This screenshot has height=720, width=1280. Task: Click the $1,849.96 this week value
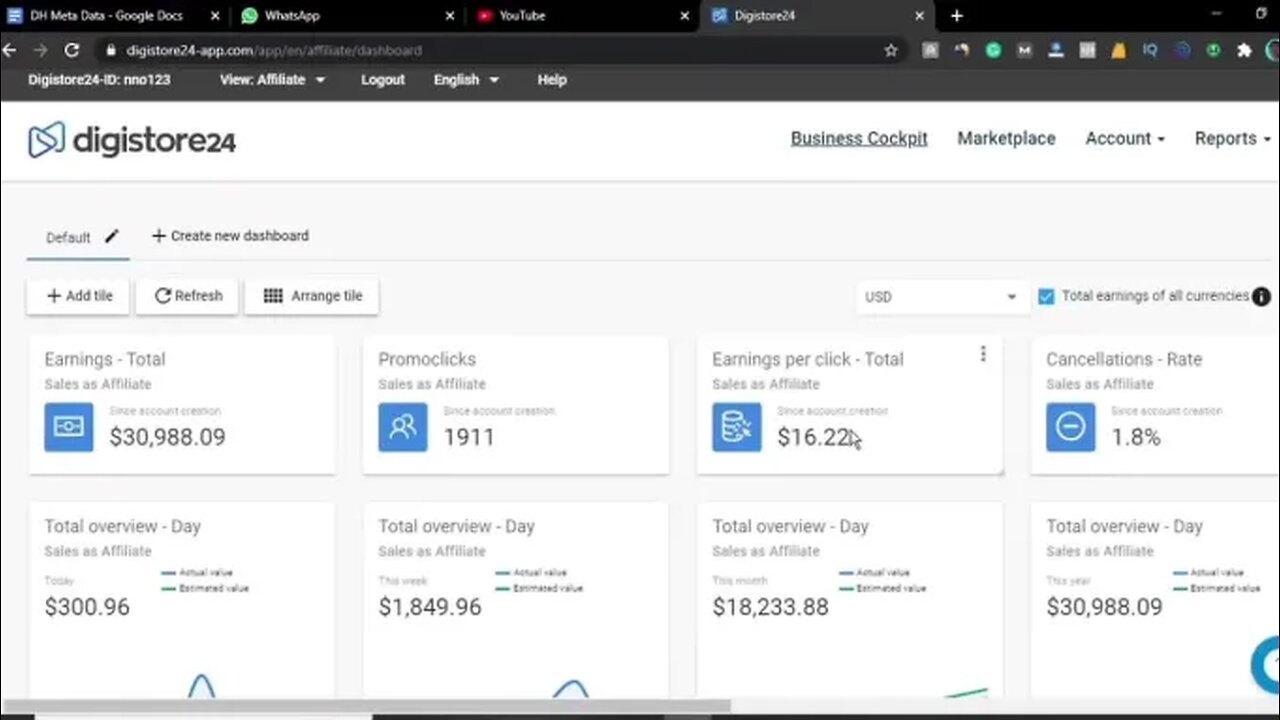pos(430,607)
